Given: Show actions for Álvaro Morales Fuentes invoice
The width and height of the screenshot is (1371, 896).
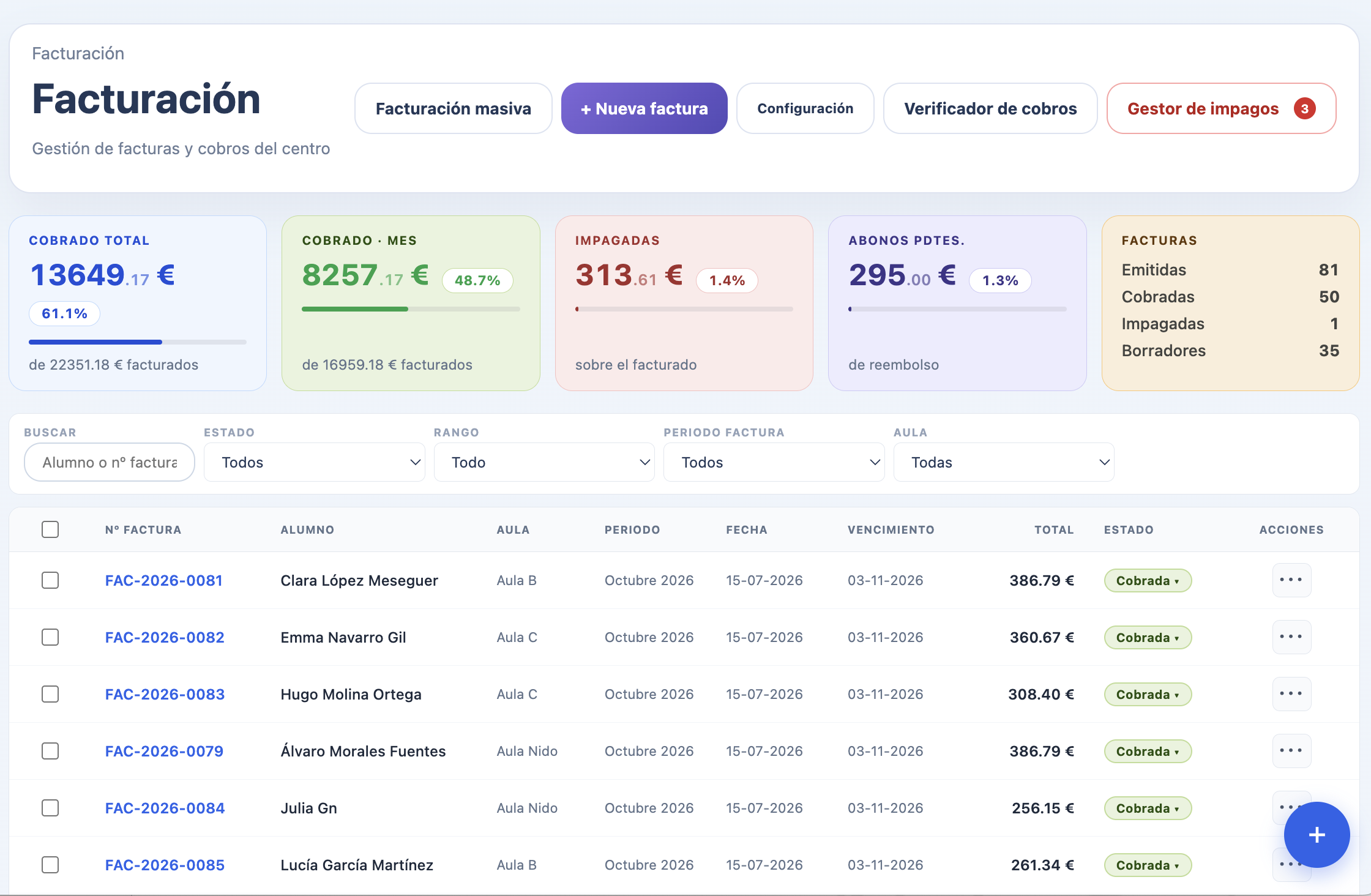Looking at the screenshot, I should pyautogui.click(x=1291, y=751).
